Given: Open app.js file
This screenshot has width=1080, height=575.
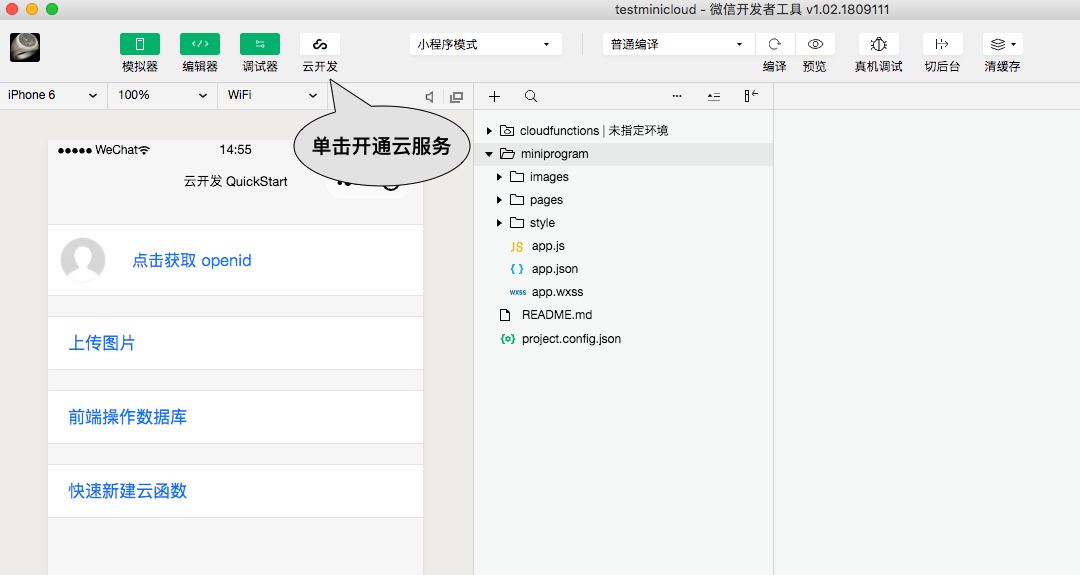Looking at the screenshot, I should (x=548, y=246).
